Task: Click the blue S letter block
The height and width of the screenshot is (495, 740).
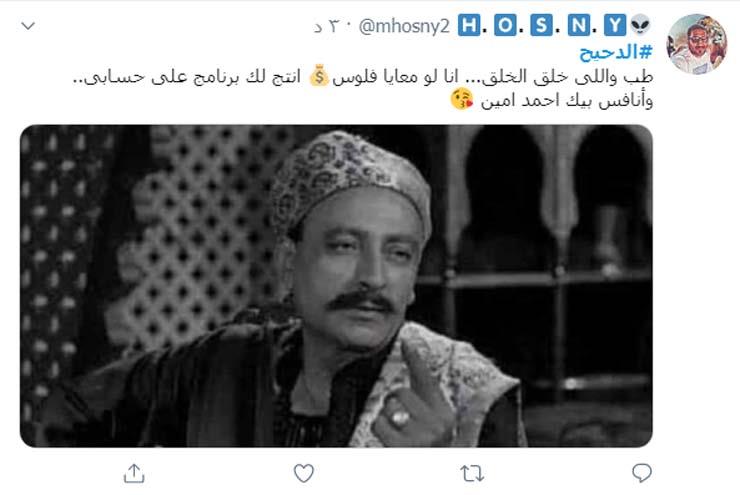Action: click(541, 25)
